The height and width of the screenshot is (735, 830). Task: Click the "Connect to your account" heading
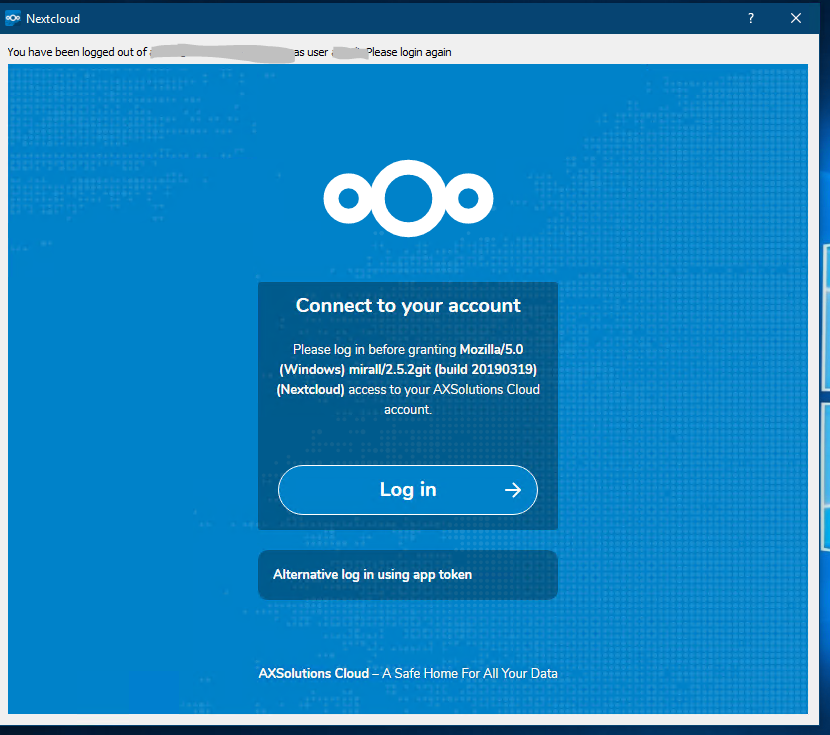[x=408, y=305]
